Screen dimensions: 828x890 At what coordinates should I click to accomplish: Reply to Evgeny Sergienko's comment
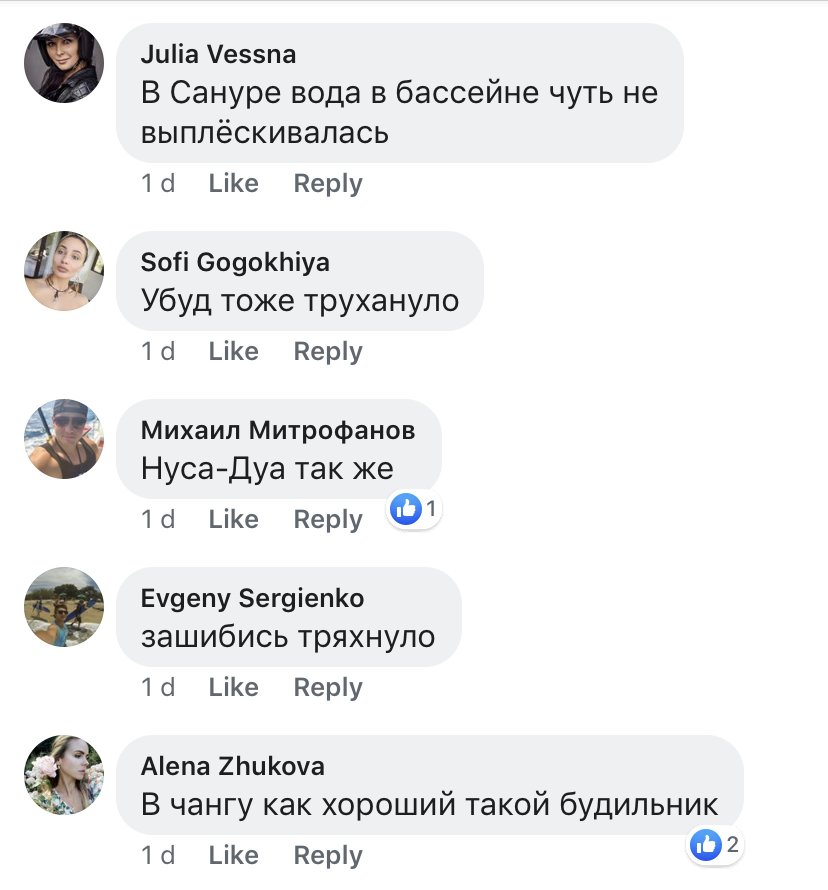(328, 688)
